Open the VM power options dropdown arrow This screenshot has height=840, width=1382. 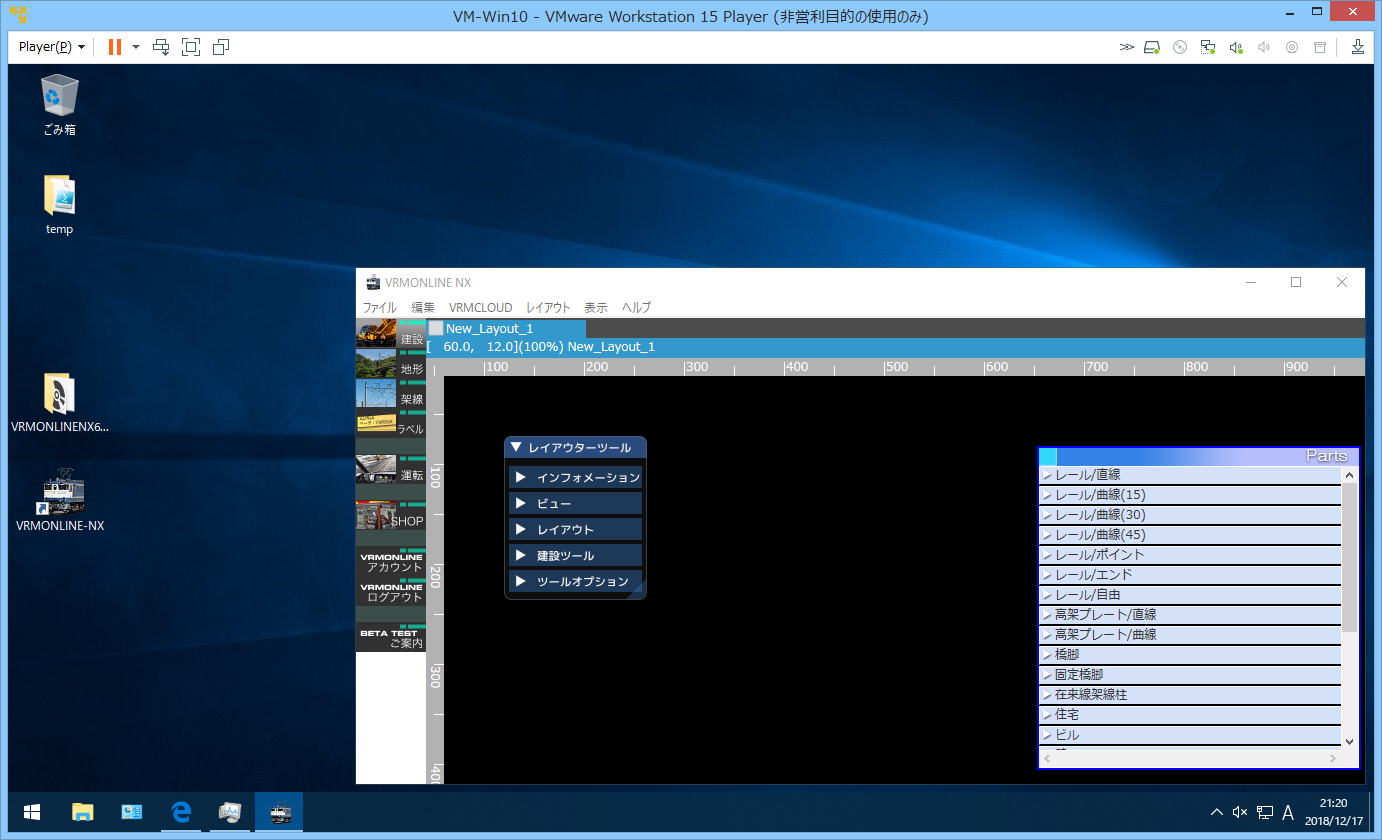point(136,47)
